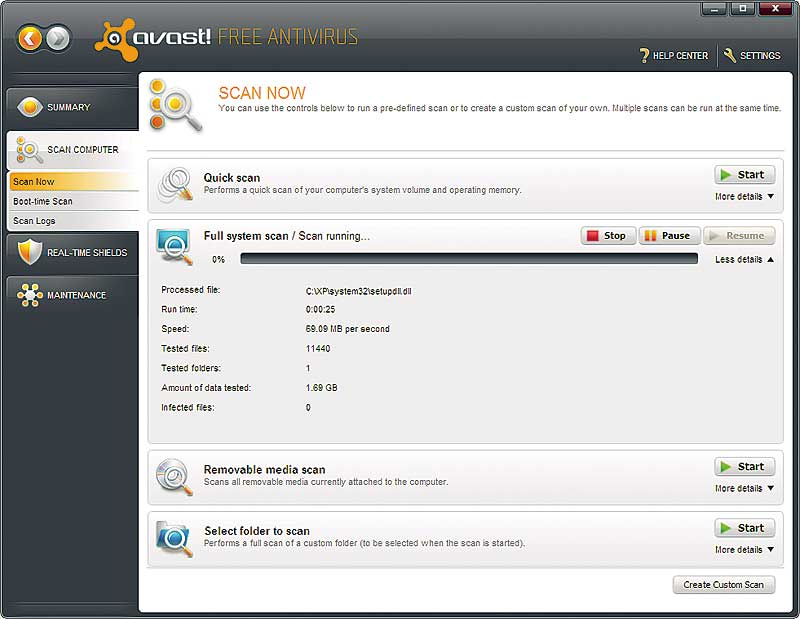Click the red square icon on Stop

pos(592,236)
